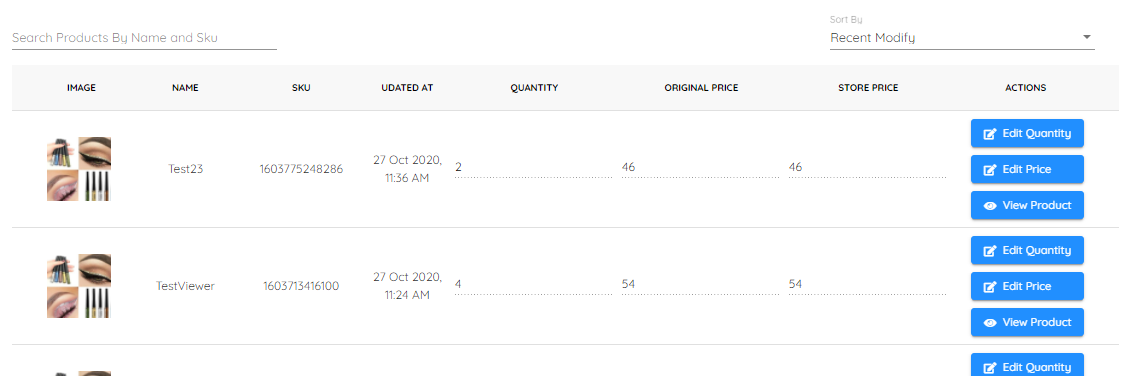The height and width of the screenshot is (376, 1125).
Task: Open the Test23 product image thumbnail
Action: [x=79, y=169]
